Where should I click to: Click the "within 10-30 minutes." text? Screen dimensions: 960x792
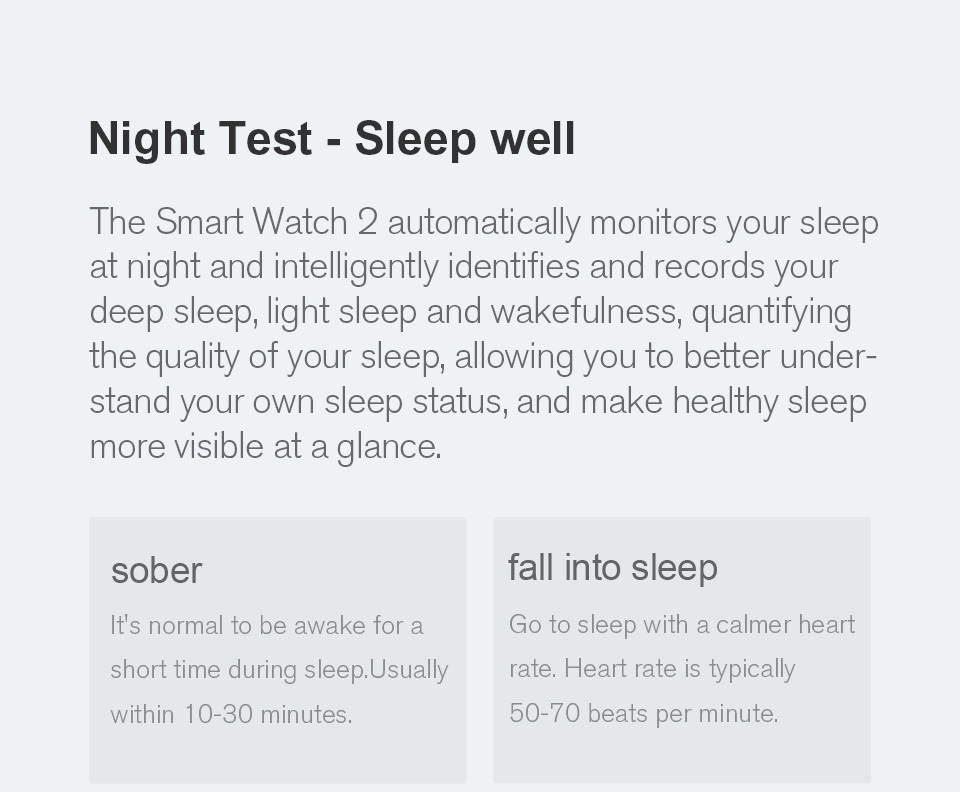coord(231,715)
